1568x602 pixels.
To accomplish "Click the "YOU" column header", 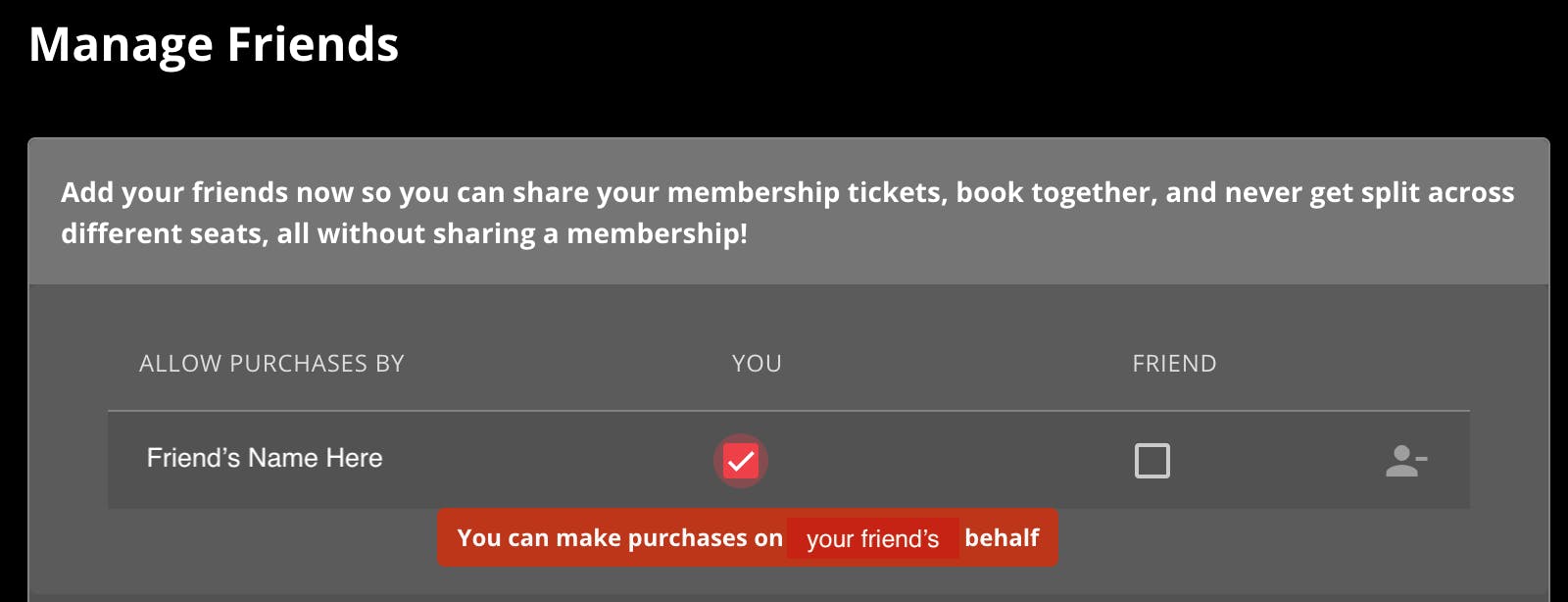I will pos(757,364).
